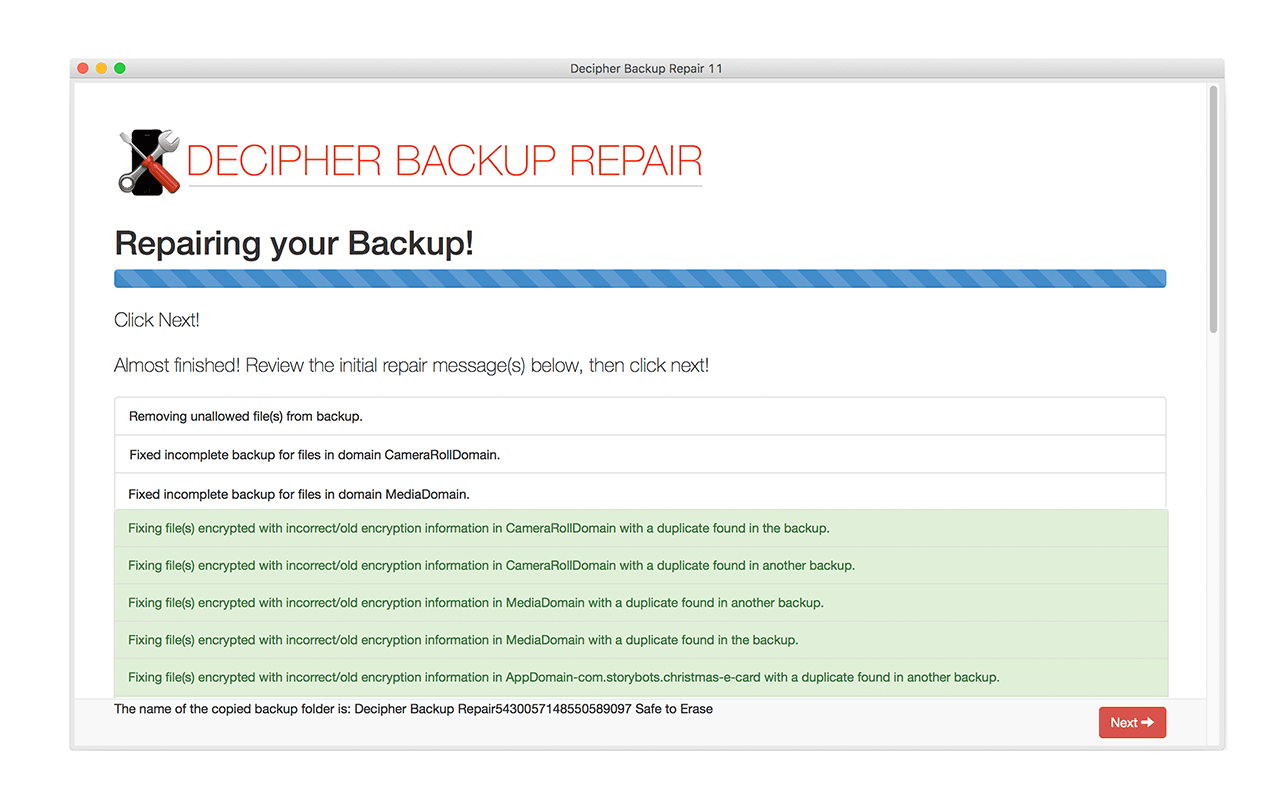The width and height of the screenshot is (1270, 808).
Task: Click the Next button to continue repair
Action: pyautogui.click(x=1132, y=722)
